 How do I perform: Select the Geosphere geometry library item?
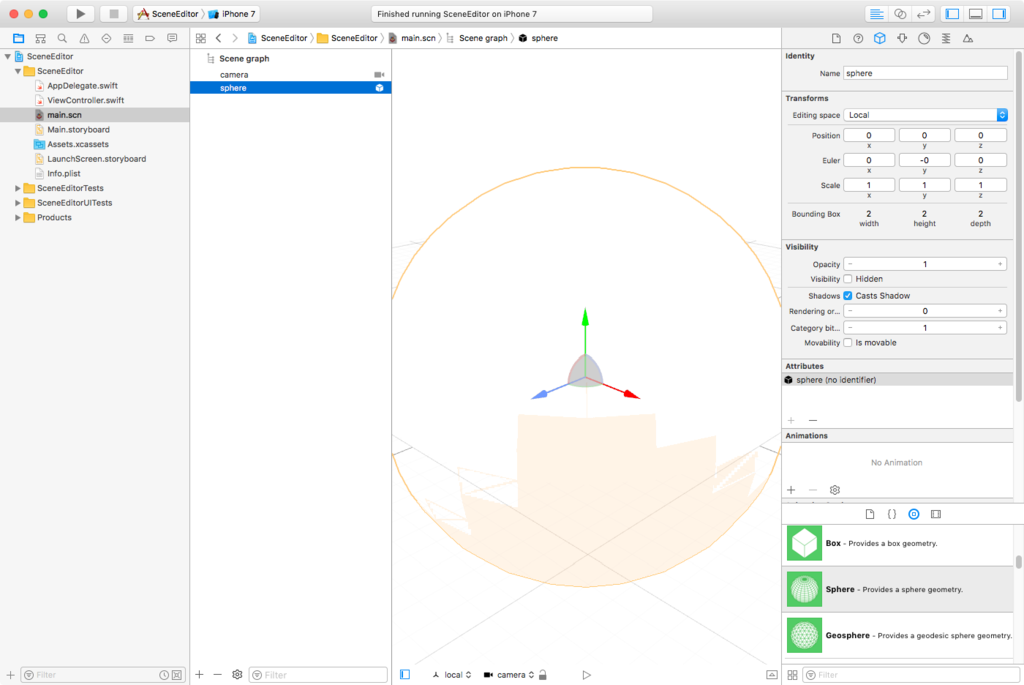(897, 635)
